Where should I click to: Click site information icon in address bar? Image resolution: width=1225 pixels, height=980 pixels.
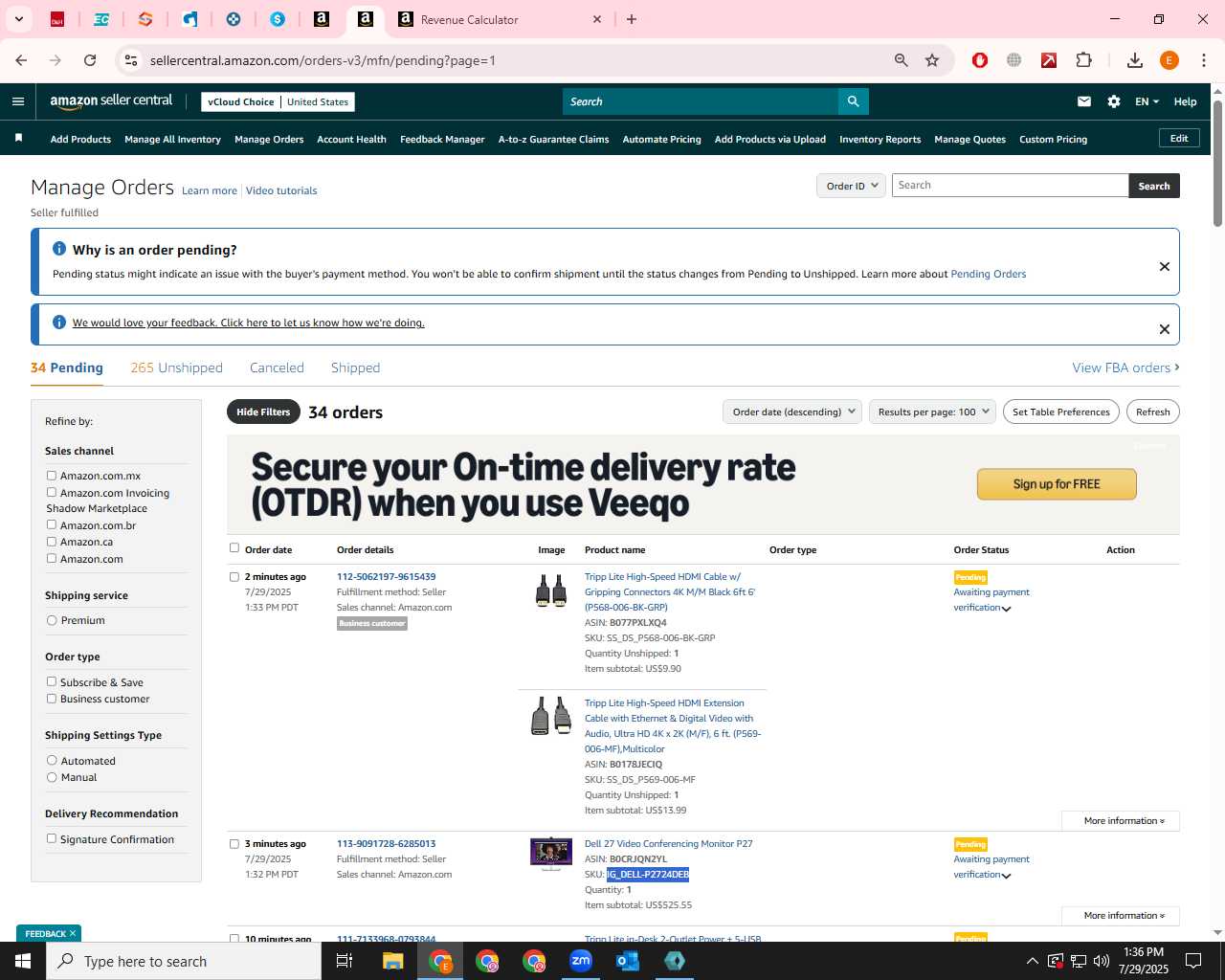click(131, 60)
